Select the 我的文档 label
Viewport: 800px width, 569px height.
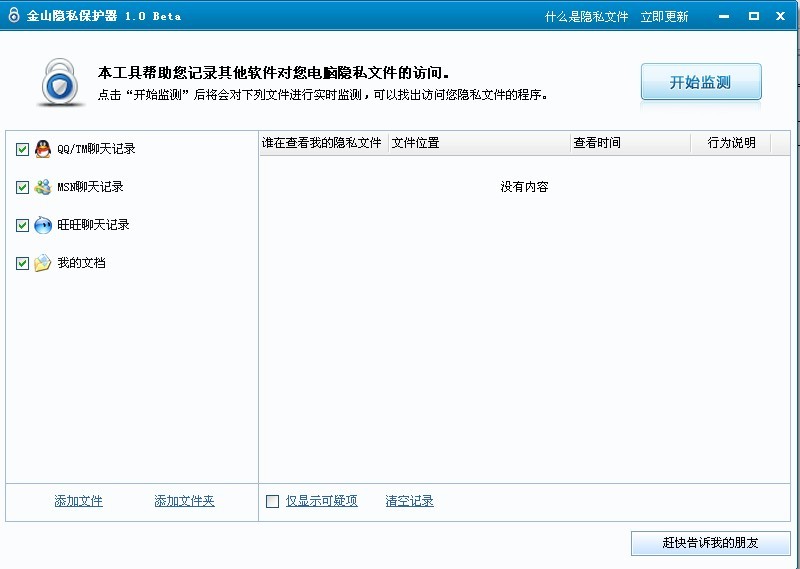81,263
